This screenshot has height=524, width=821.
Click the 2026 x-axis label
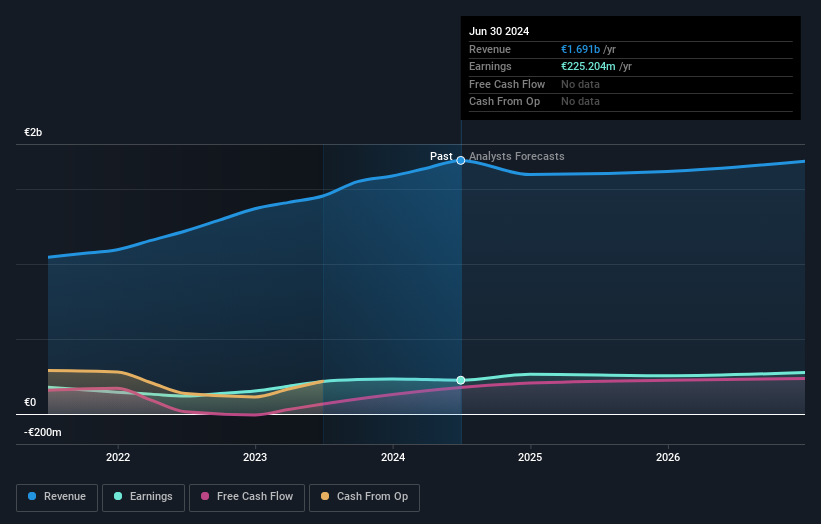[668, 458]
